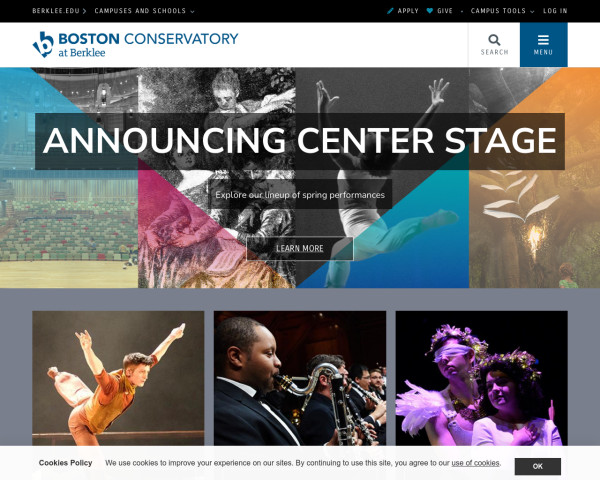Click the arrow next to Berklee.edu
The width and height of the screenshot is (600, 480).
[x=85, y=11]
